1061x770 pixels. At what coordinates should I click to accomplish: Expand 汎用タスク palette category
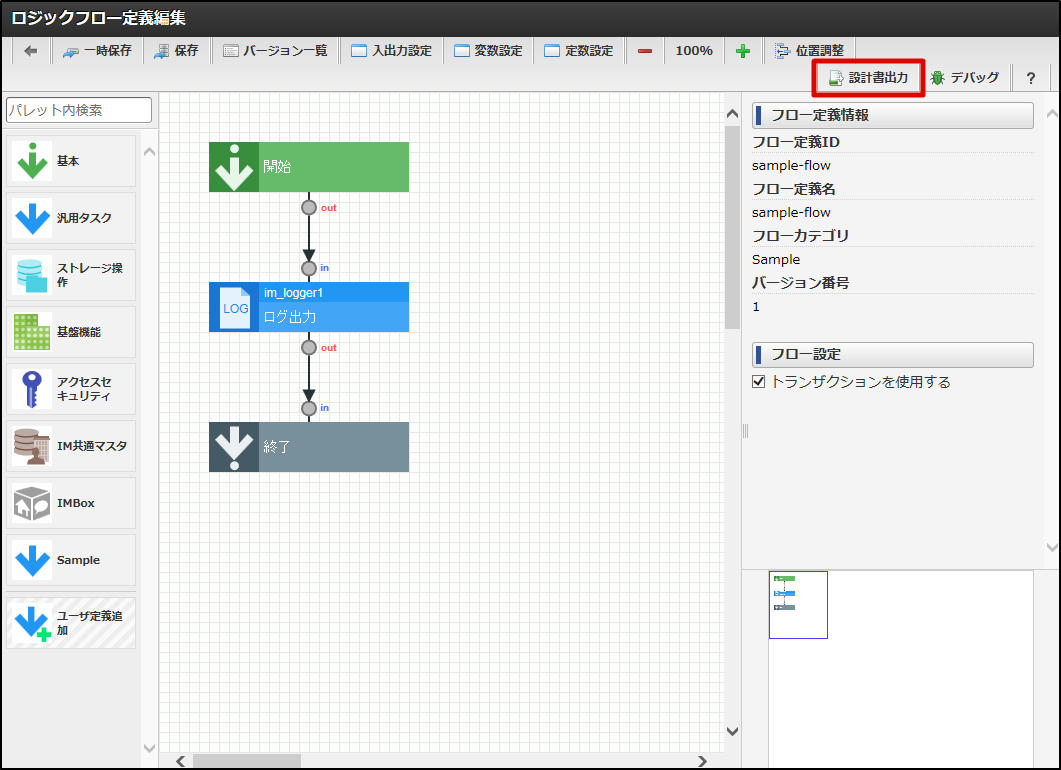71,218
